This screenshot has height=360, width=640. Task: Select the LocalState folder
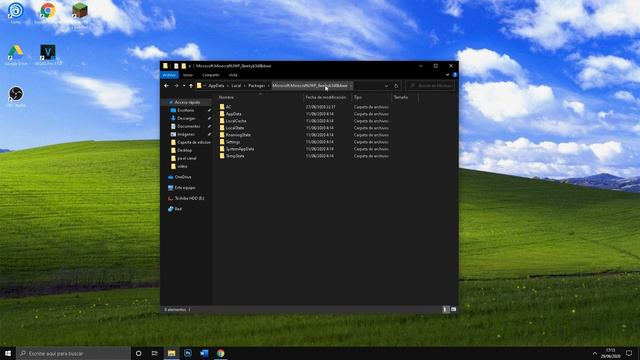click(235, 128)
